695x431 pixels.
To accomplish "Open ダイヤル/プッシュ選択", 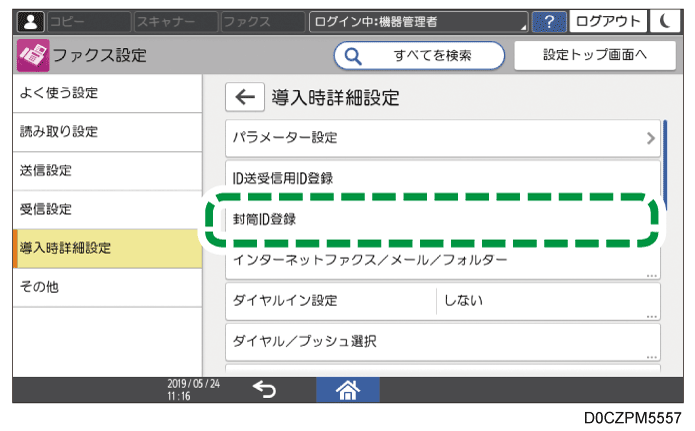I will click(443, 342).
